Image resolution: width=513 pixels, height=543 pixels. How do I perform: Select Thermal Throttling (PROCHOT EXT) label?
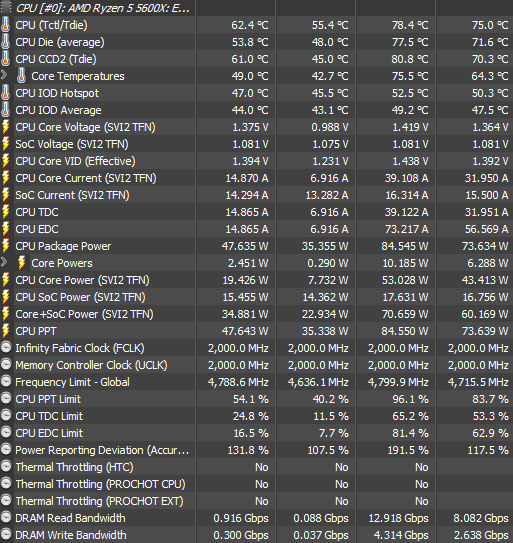[x=99, y=501]
